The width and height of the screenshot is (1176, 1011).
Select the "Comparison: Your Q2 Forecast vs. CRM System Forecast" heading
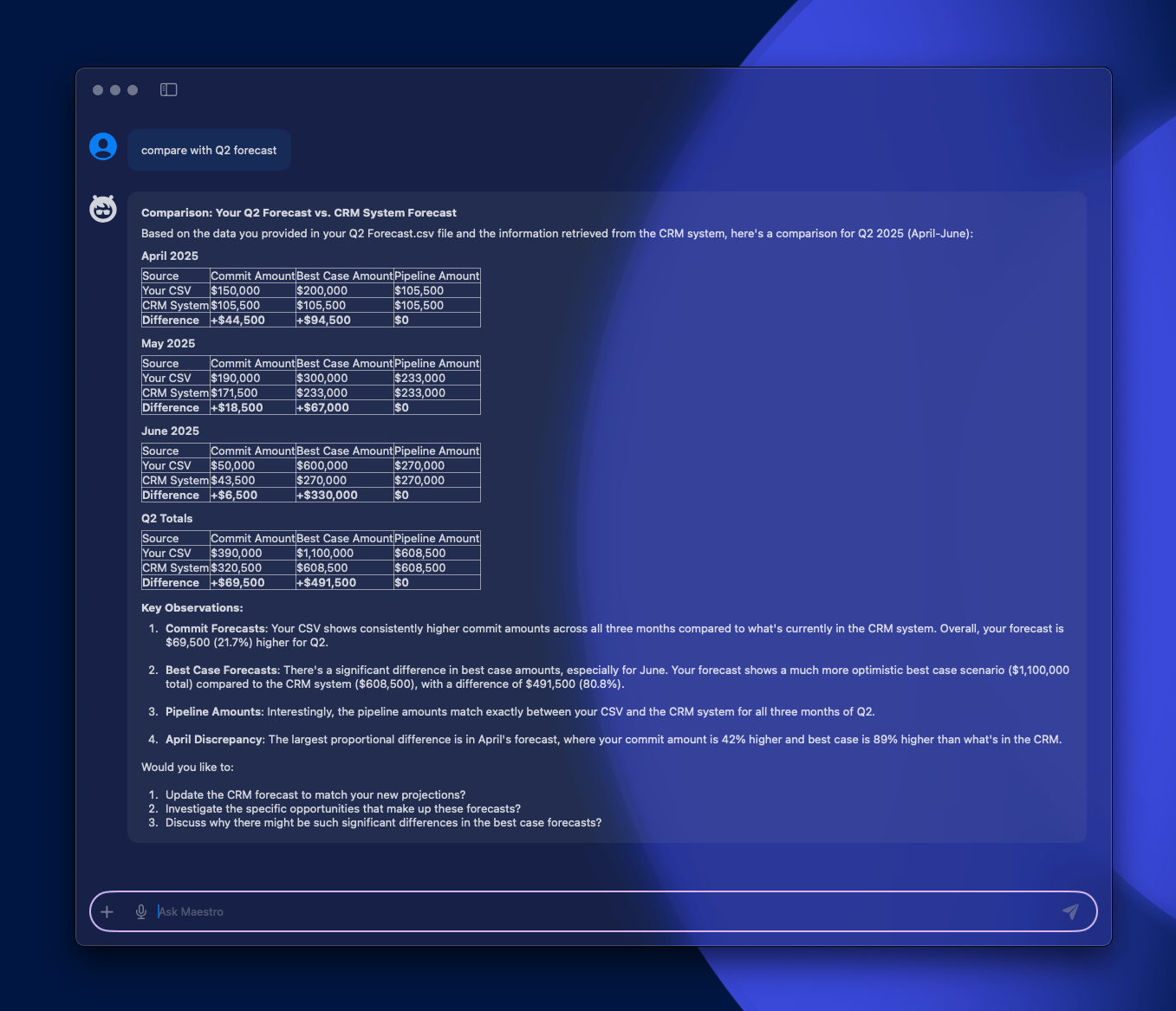[299, 212]
